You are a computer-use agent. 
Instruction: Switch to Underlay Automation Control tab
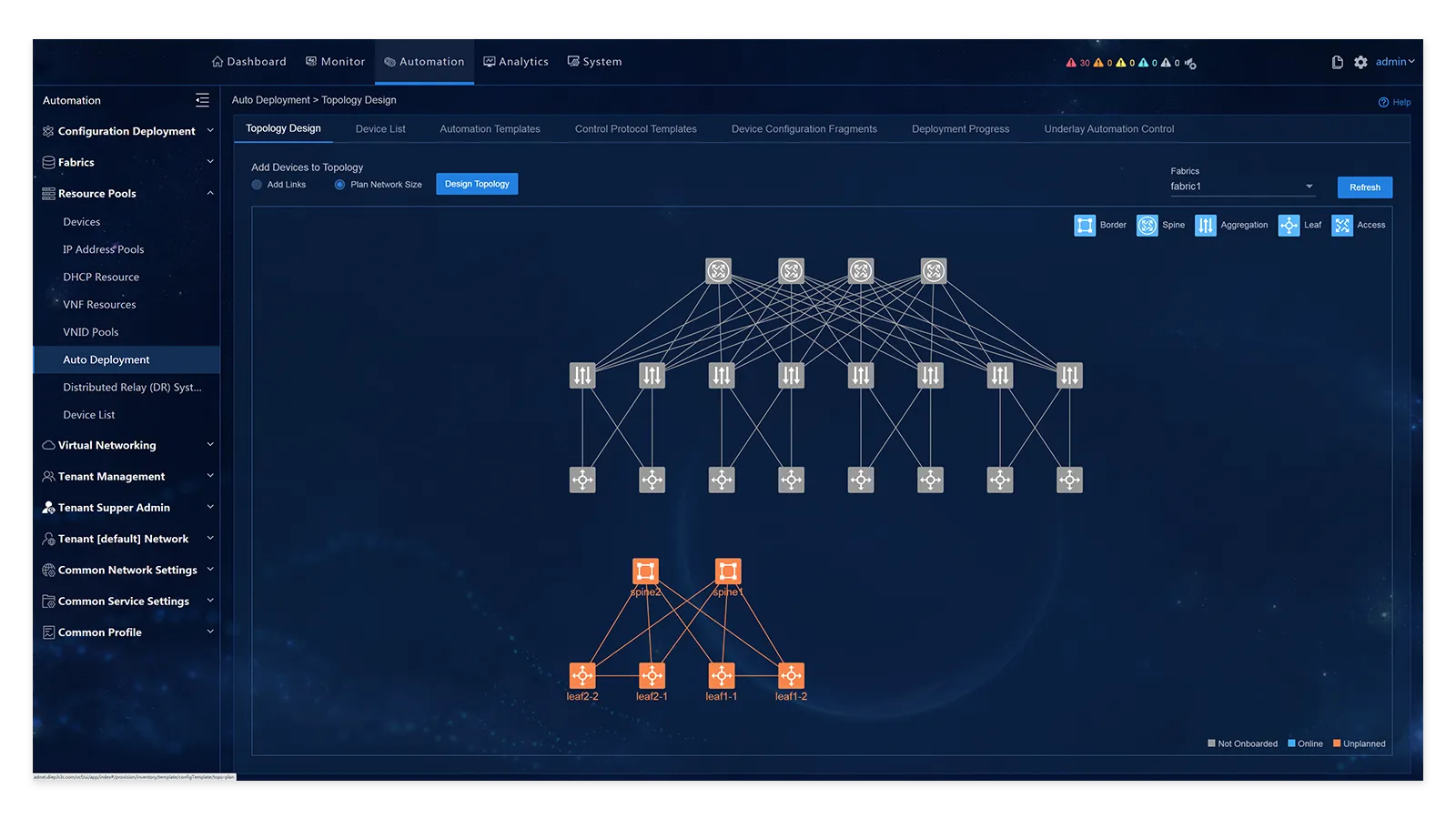click(1108, 129)
